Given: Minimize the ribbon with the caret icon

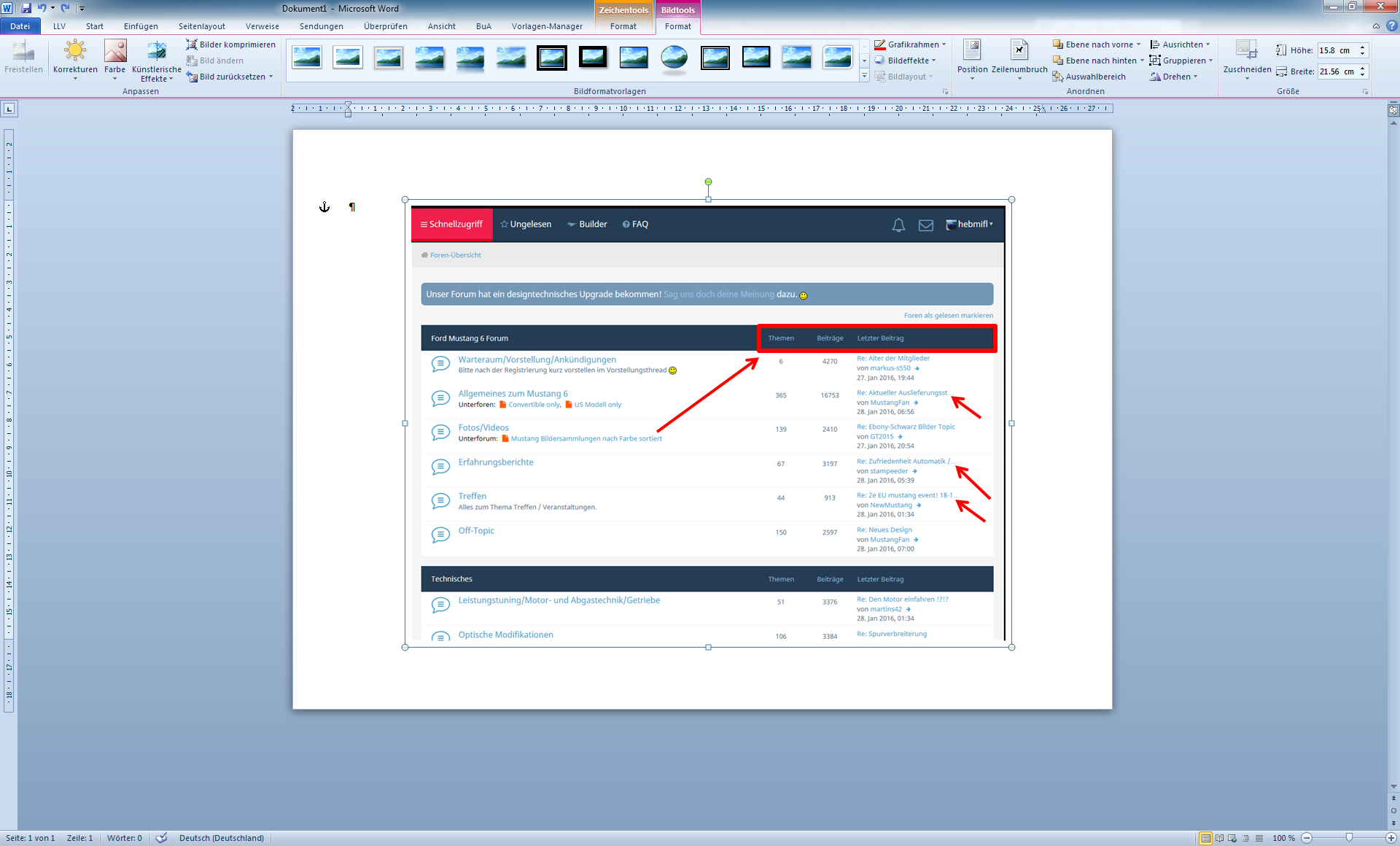Looking at the screenshot, I should click(x=1376, y=26).
